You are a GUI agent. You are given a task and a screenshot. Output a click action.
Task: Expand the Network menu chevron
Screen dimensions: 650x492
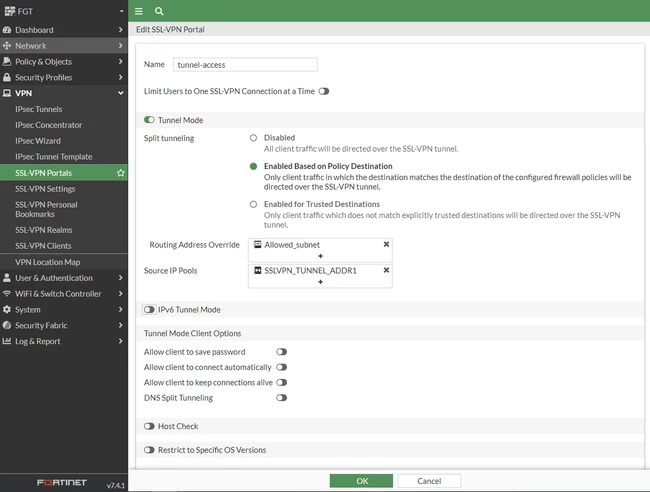pyautogui.click(x=120, y=46)
